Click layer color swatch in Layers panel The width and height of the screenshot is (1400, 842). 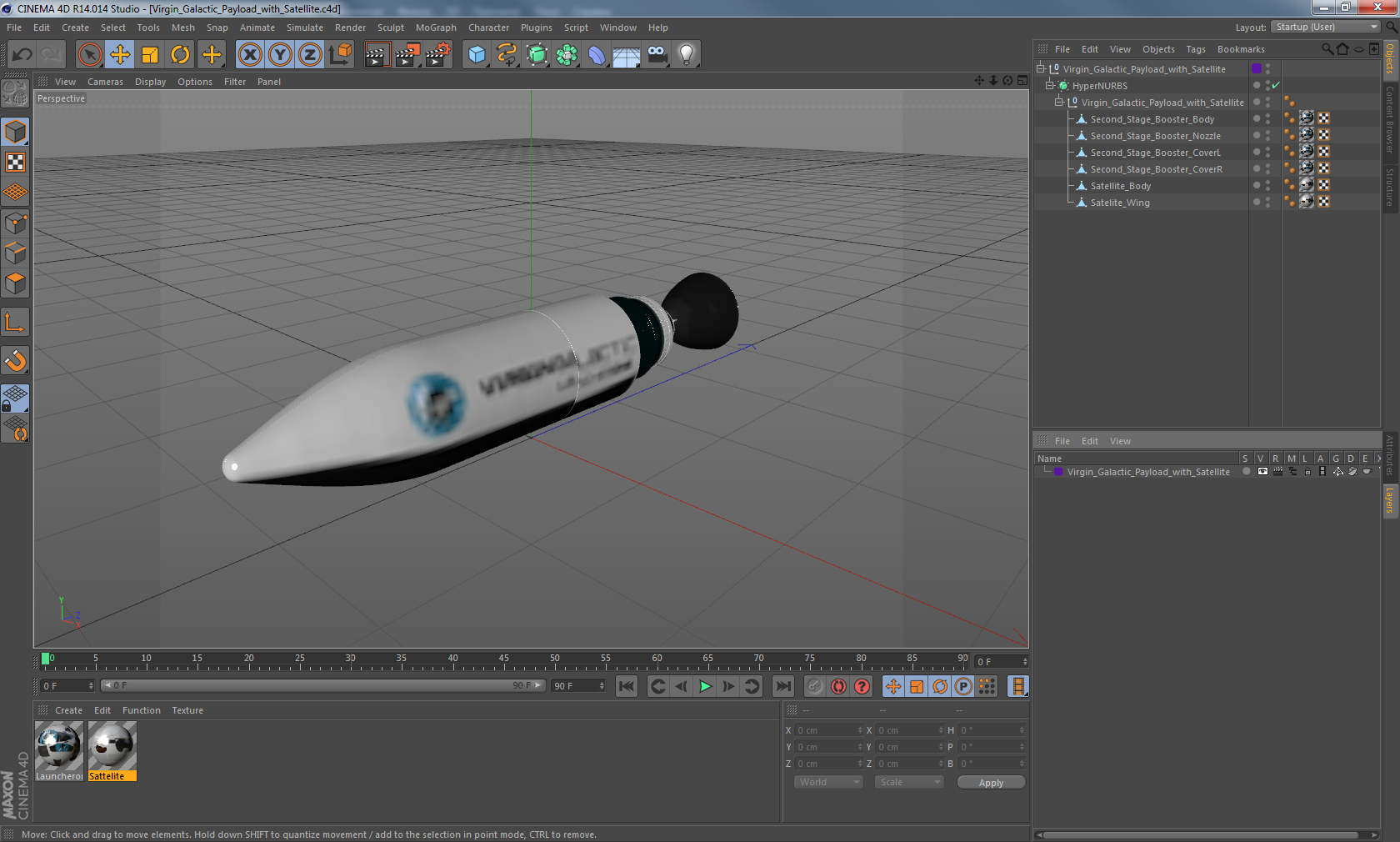point(1058,472)
